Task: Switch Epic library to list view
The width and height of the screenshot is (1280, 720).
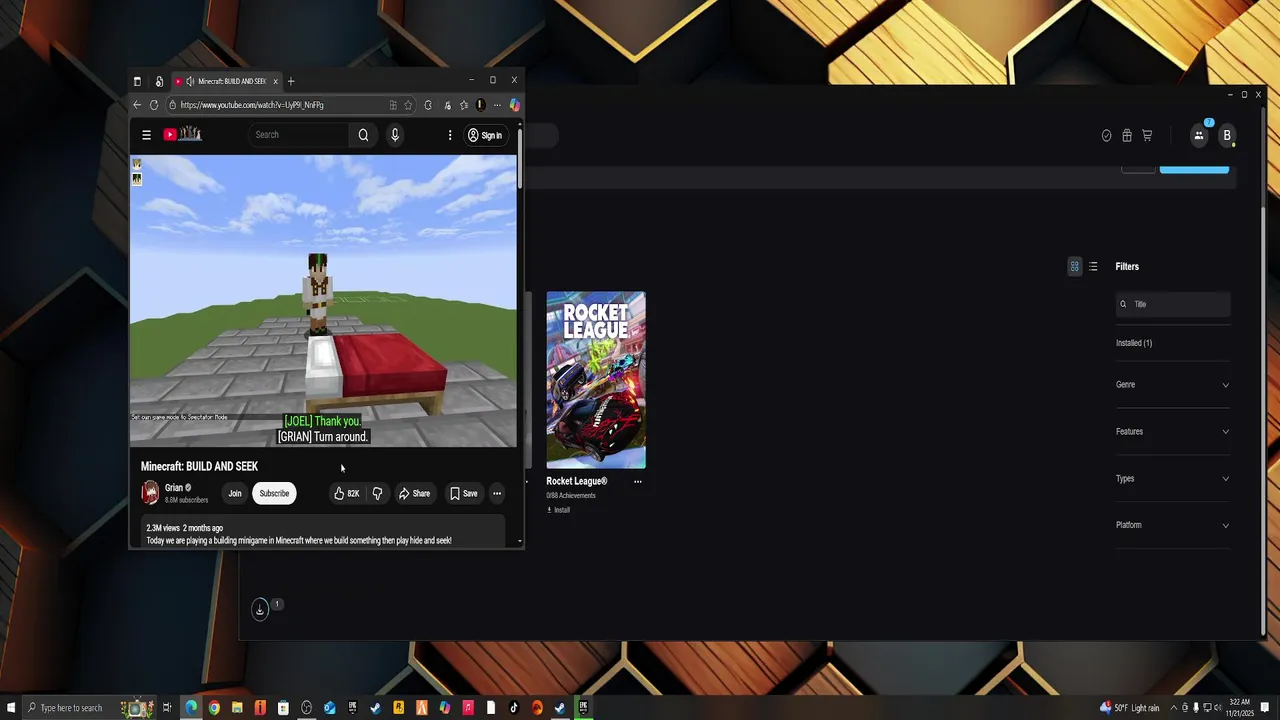Action: tap(1093, 266)
